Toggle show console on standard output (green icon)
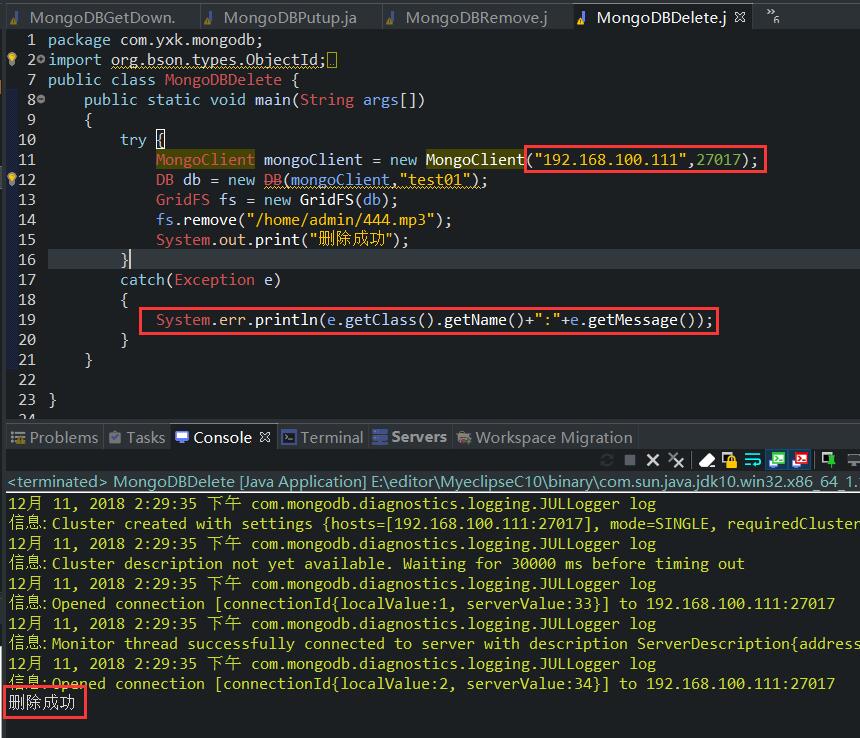 [x=777, y=459]
